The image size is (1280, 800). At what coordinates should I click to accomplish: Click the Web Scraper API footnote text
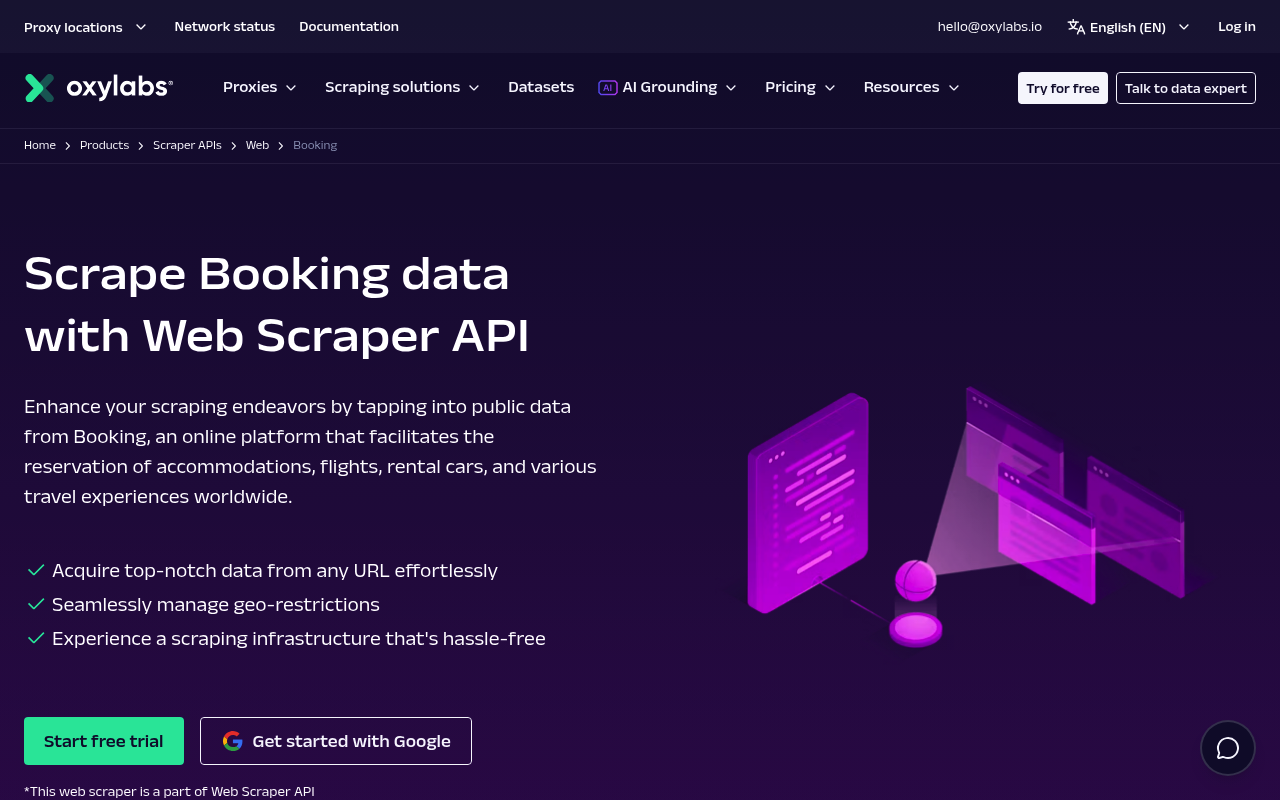[169, 791]
